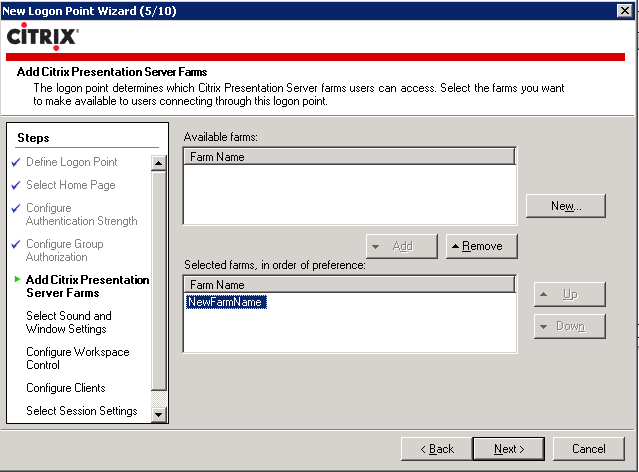Click the Citrix logo

point(42,36)
